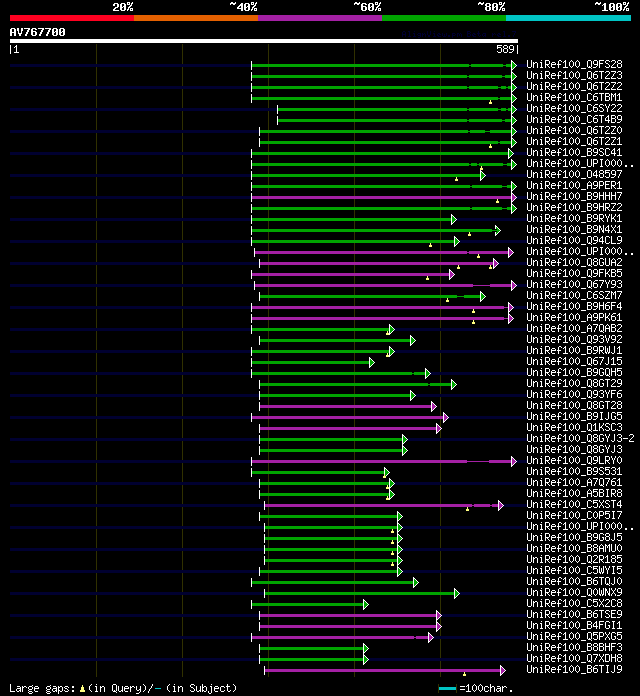Click arrowhead ending the UniRef100_C6SZM7 alignment
This screenshot has height=696, width=640.
coord(483,297)
